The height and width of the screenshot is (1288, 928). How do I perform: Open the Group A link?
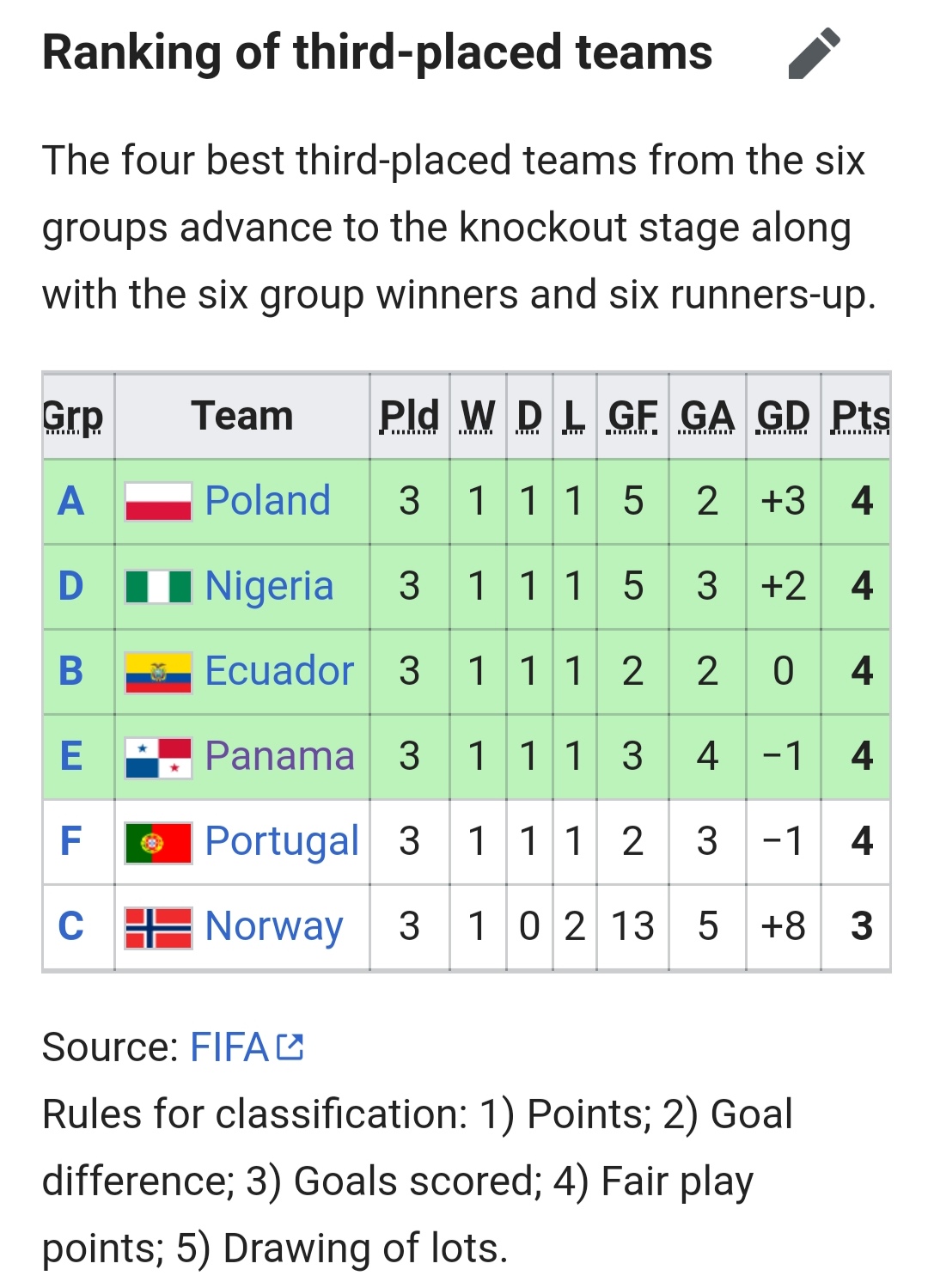tap(71, 501)
